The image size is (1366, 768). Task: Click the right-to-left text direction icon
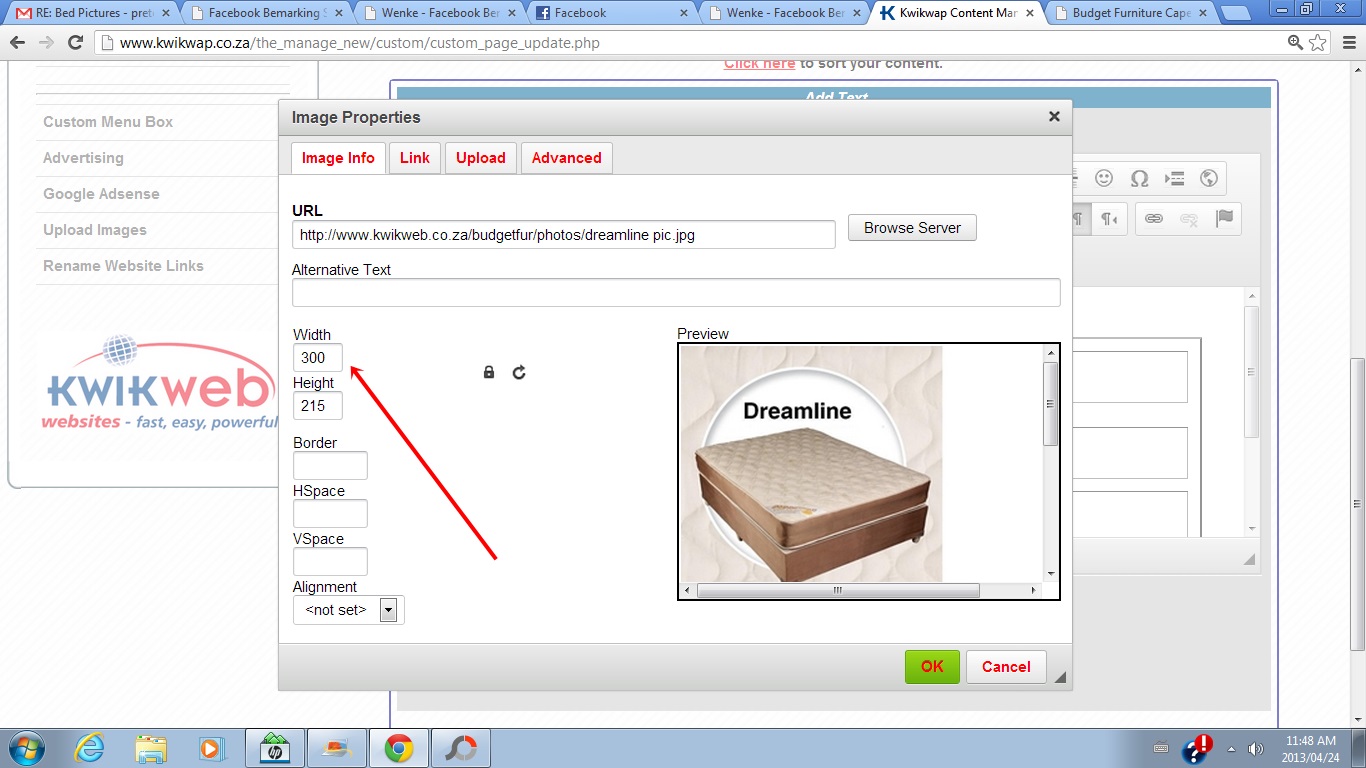(1110, 219)
